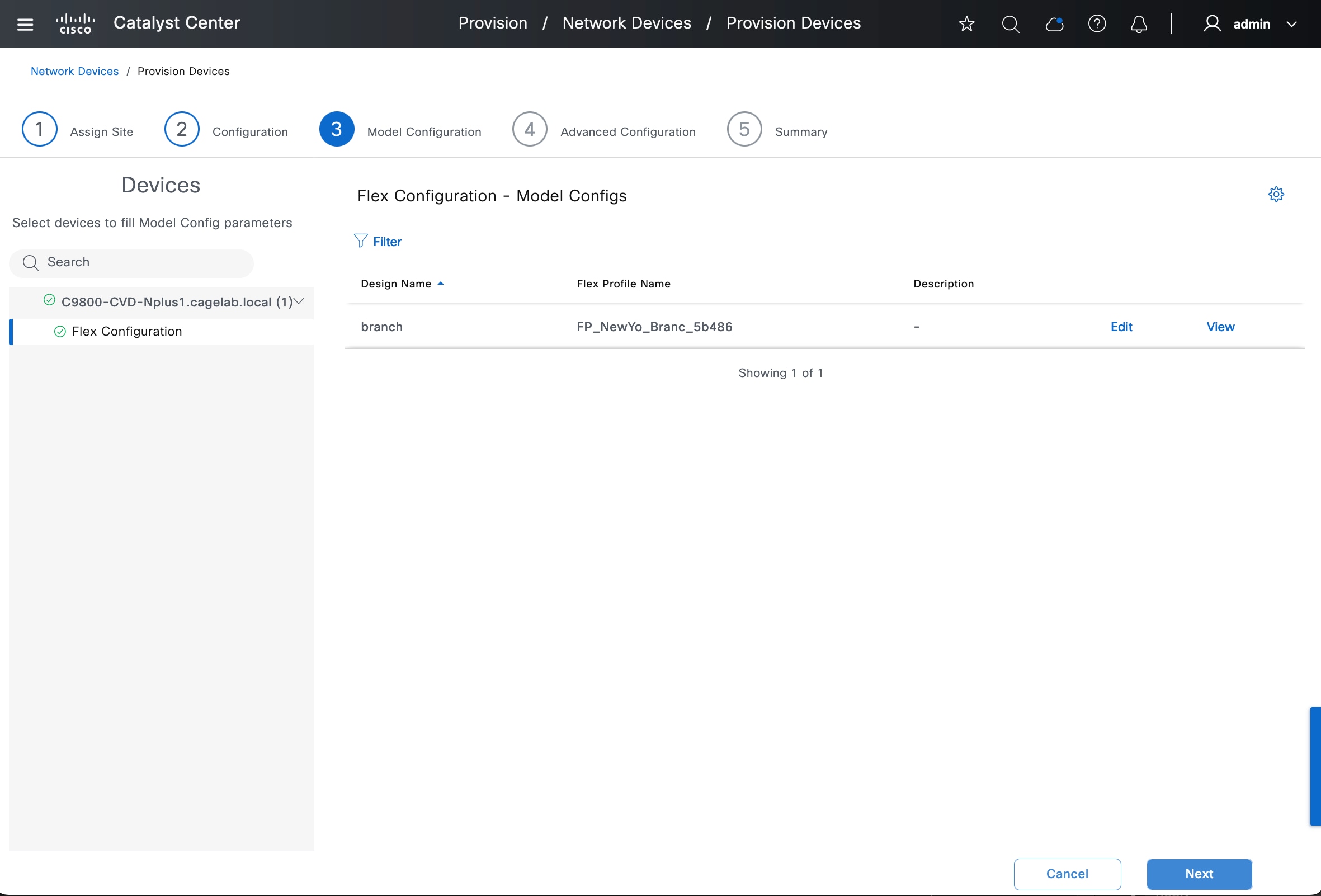Open notifications bell icon
Viewport: 1321px width, 896px height.
pyautogui.click(x=1139, y=24)
